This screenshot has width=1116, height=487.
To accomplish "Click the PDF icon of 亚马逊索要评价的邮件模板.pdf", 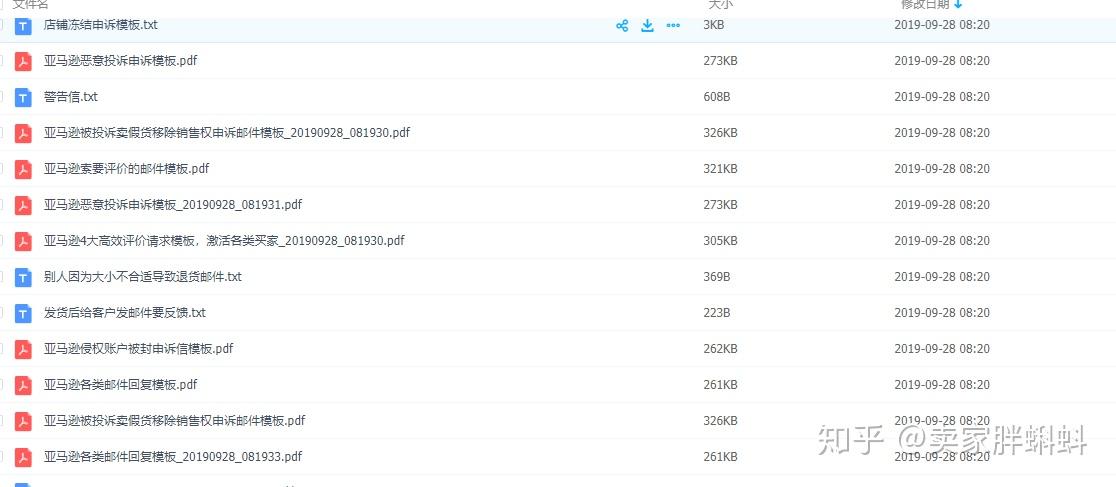I will pyautogui.click(x=23, y=169).
